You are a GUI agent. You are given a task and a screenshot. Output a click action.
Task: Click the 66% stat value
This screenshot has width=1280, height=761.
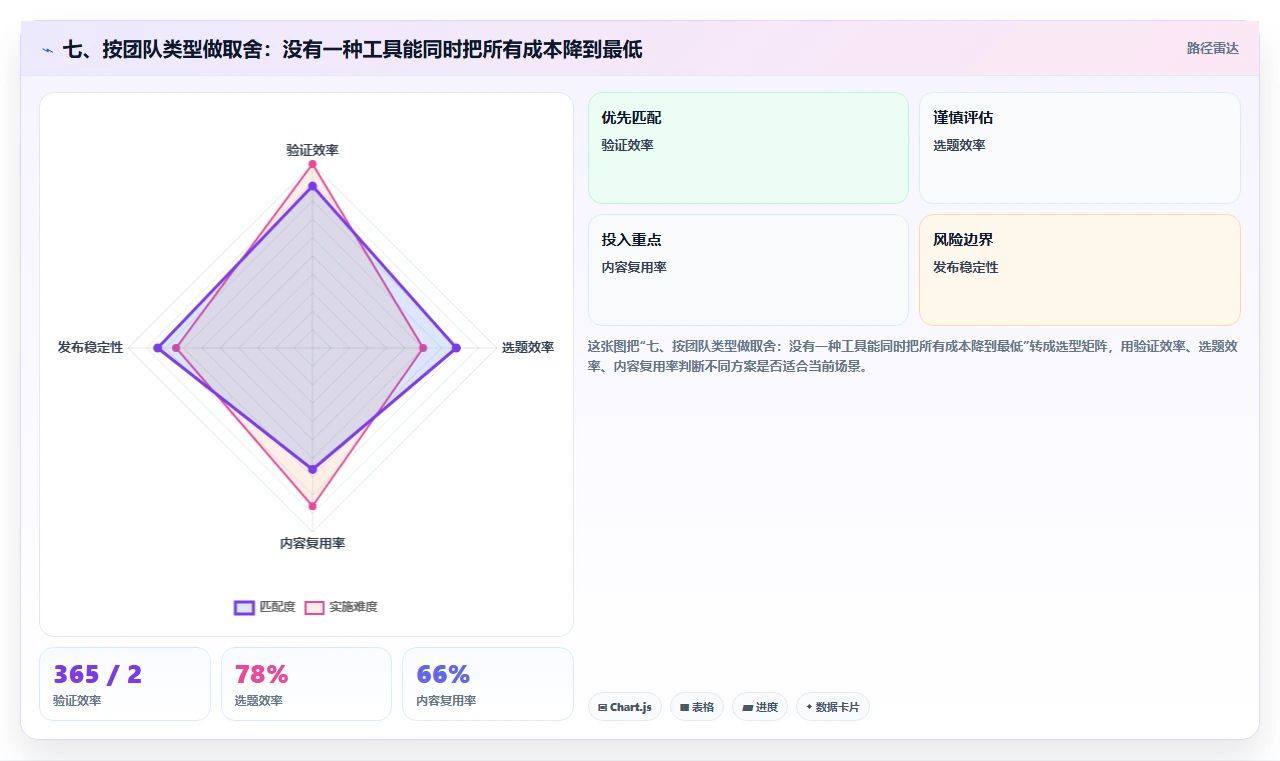point(443,674)
